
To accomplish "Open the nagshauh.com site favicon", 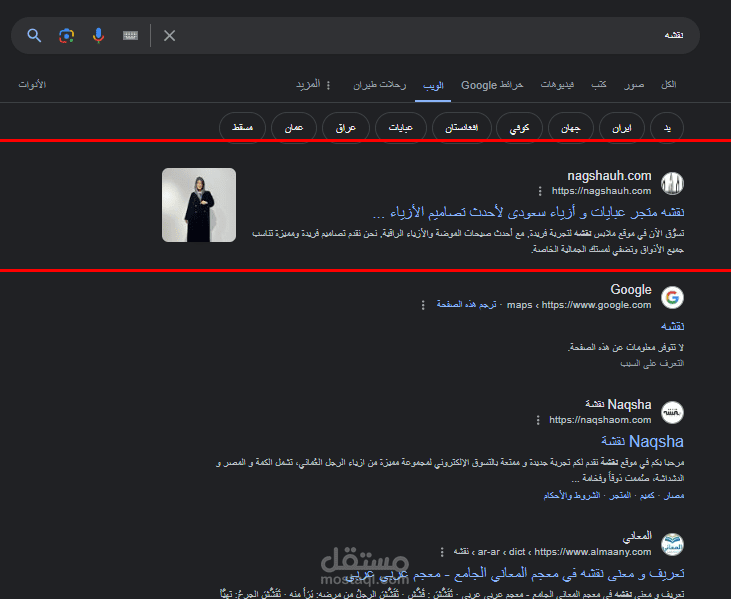I will [x=672, y=183].
